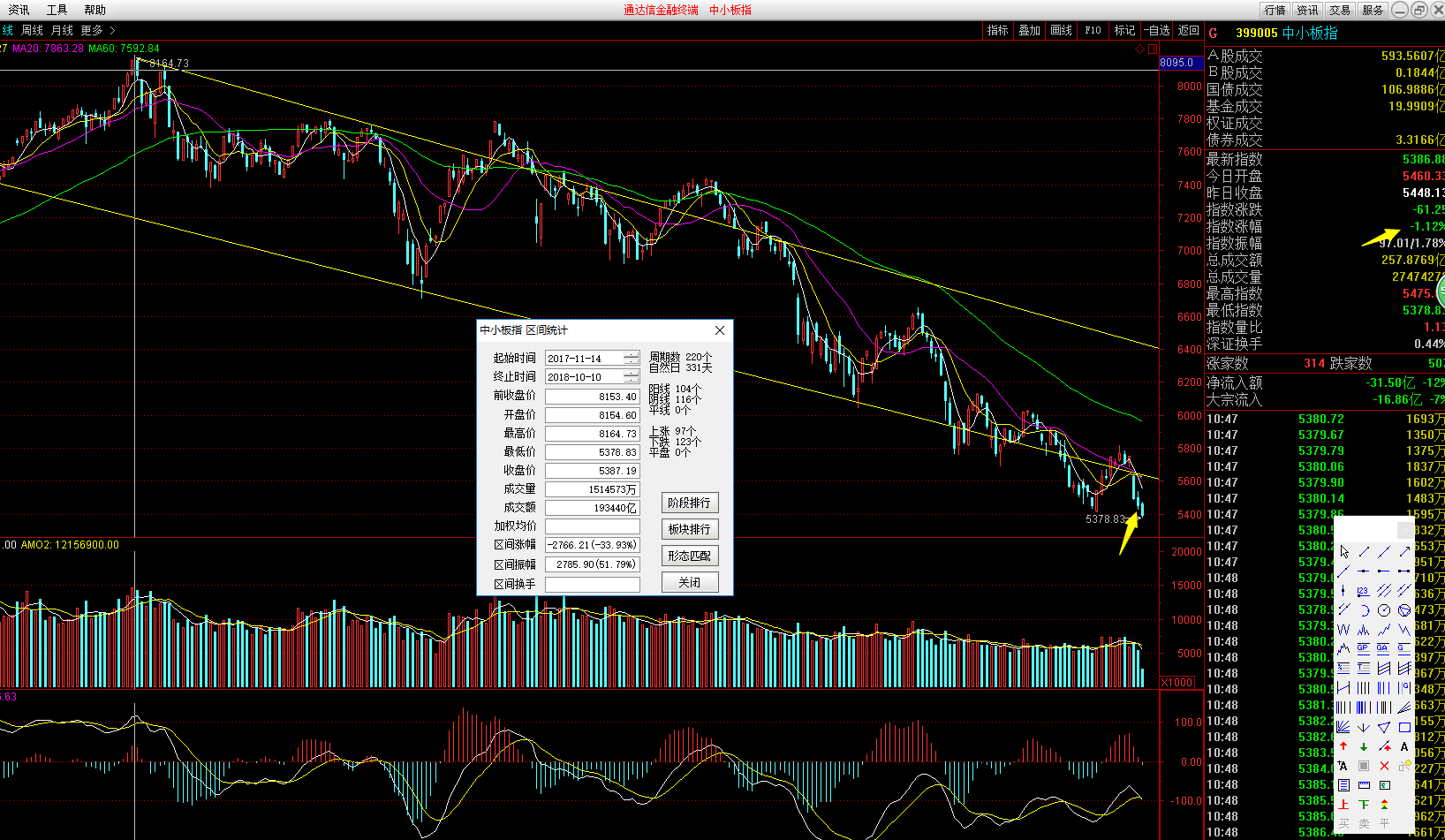Click the 399005 中小板指 header
Viewport: 1445px width, 840px height.
(1287, 33)
